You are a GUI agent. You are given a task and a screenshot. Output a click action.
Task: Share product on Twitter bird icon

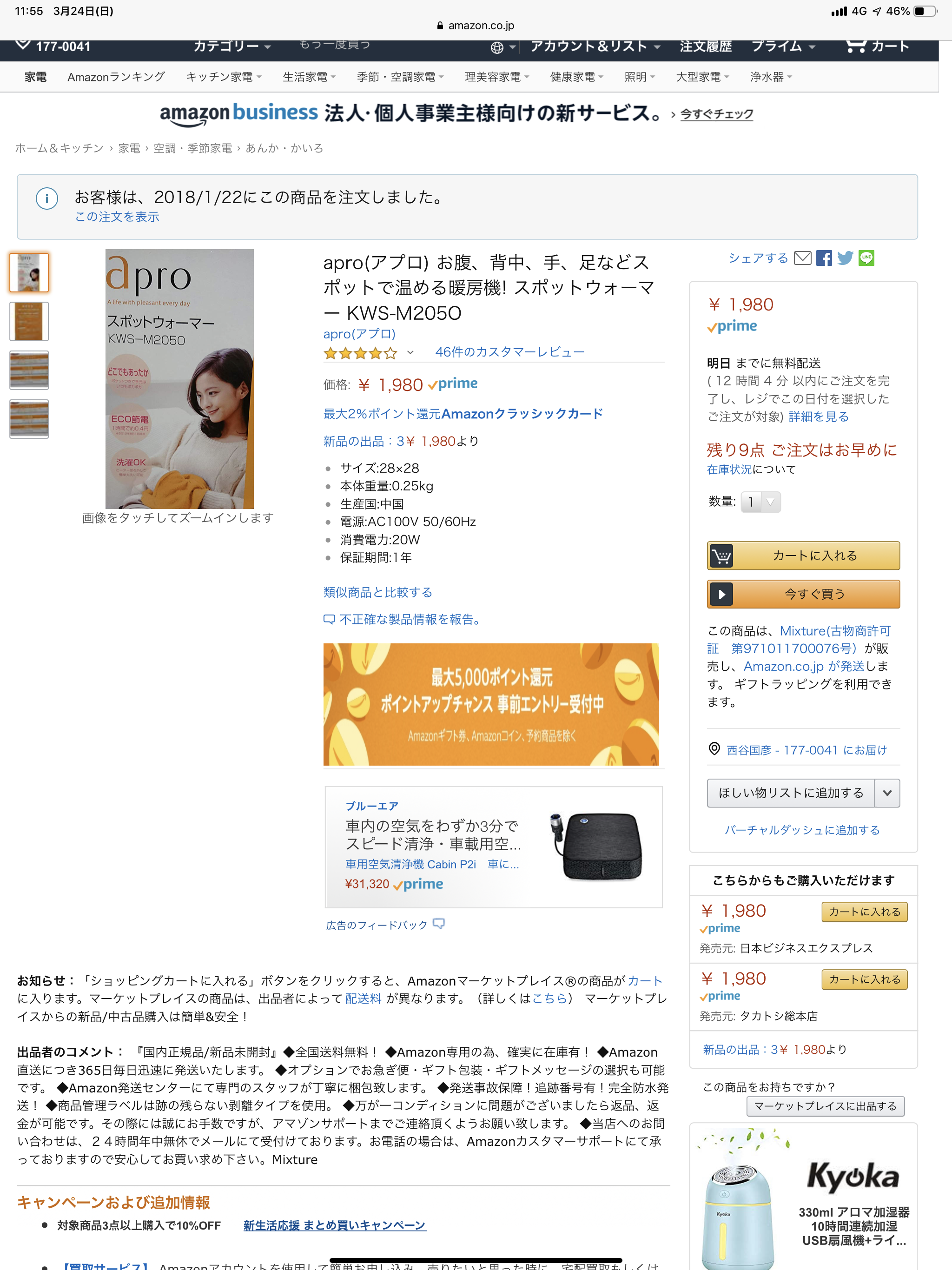(x=845, y=258)
